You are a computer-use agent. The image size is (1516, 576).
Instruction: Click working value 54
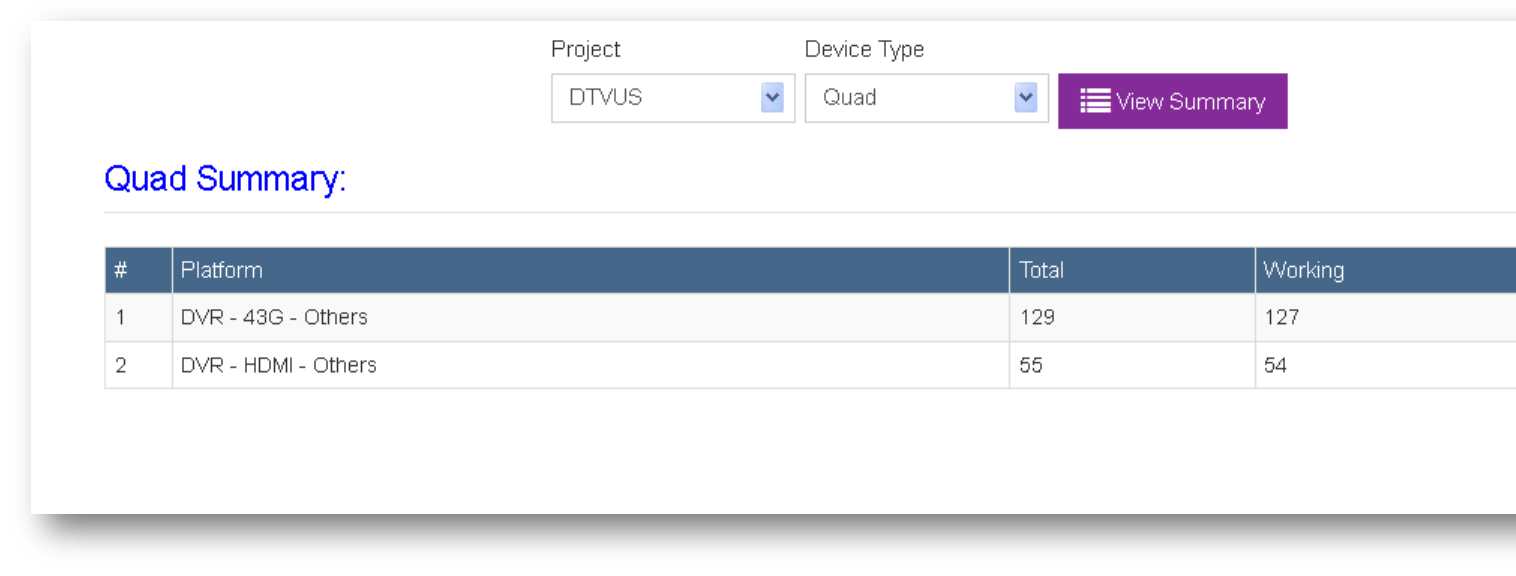[1275, 365]
